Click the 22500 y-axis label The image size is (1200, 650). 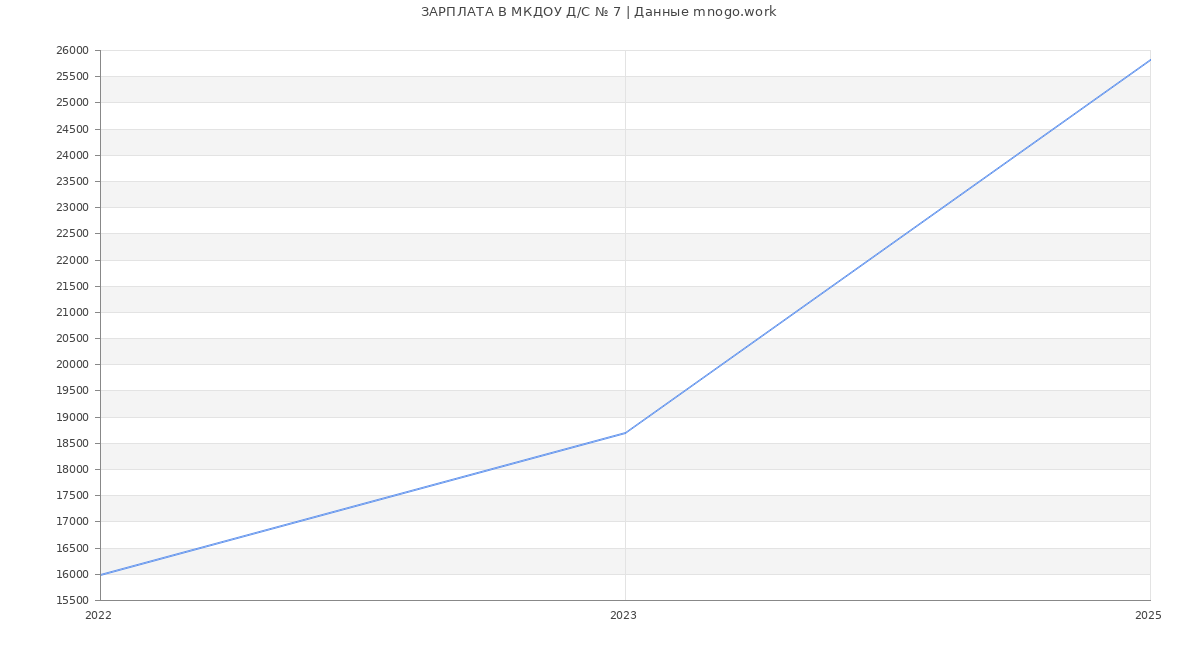73,234
